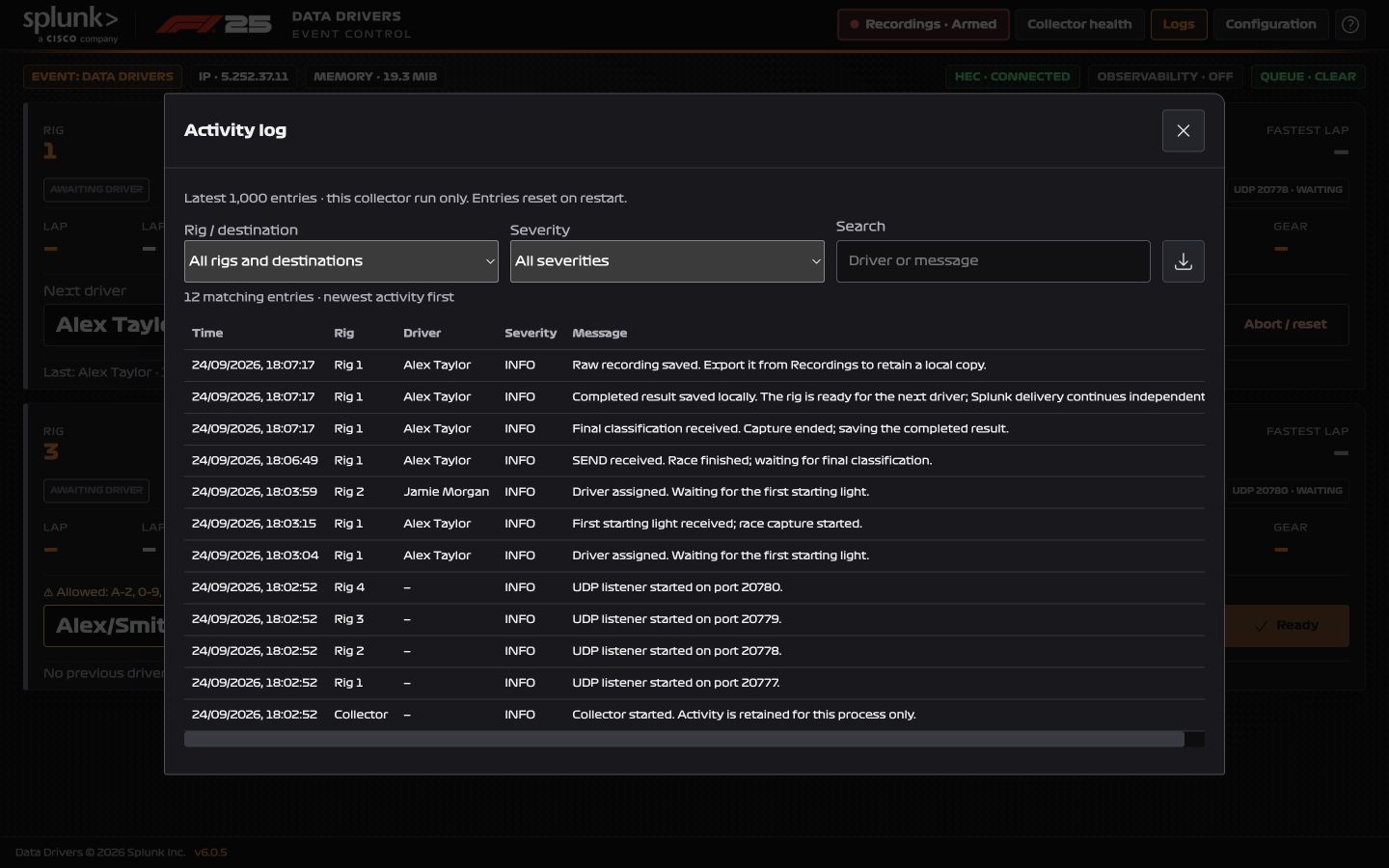
Task: Select the 'Raw recording saved' log message
Action: (x=778, y=366)
